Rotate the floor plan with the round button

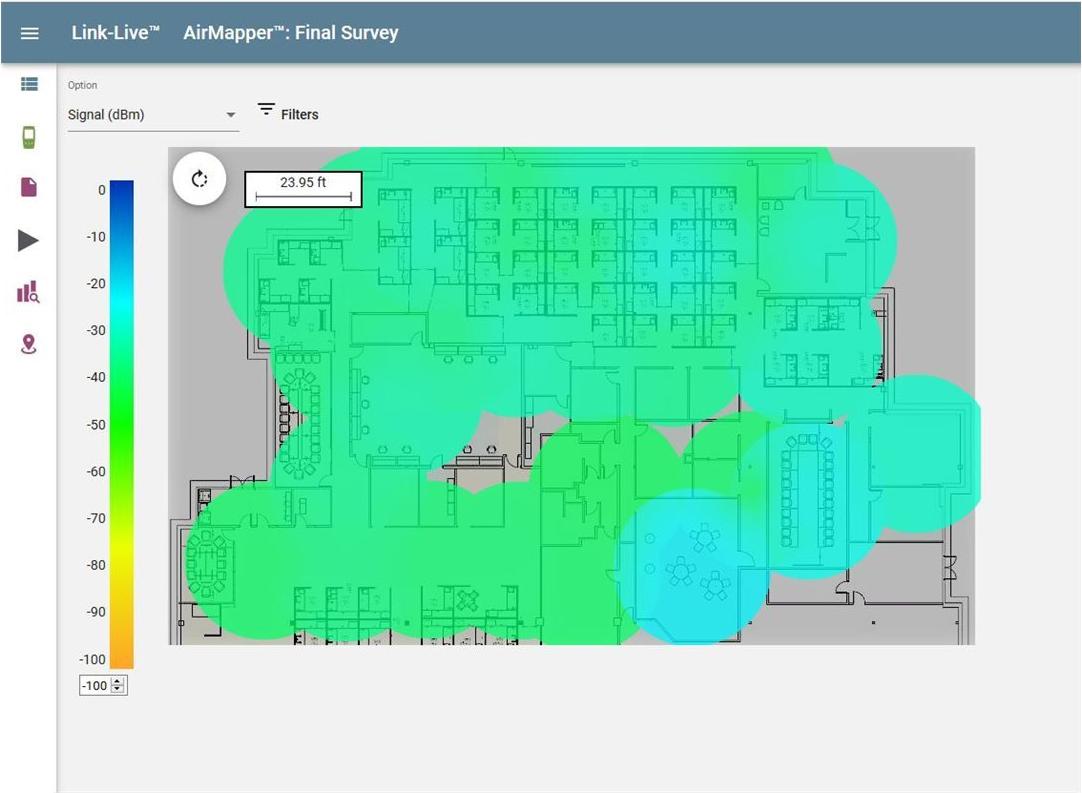198,180
